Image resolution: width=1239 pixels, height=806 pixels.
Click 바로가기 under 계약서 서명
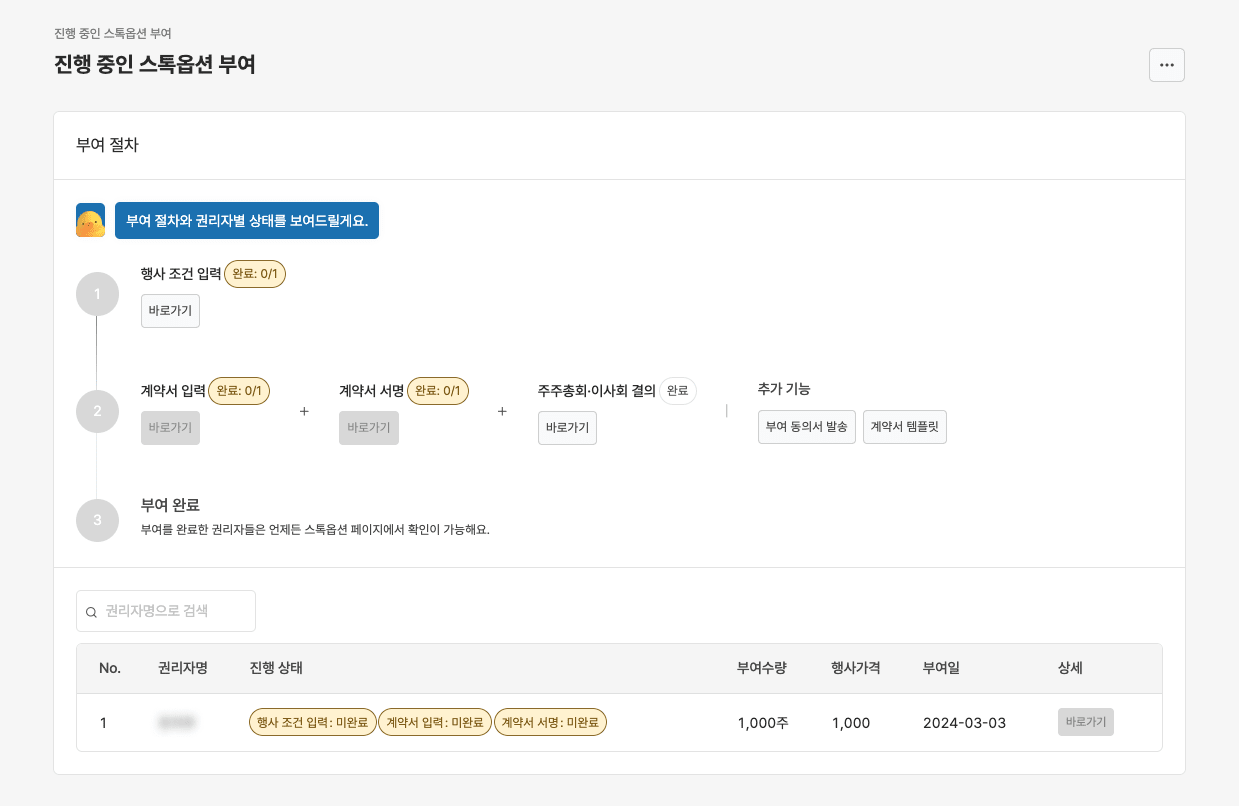(368, 428)
